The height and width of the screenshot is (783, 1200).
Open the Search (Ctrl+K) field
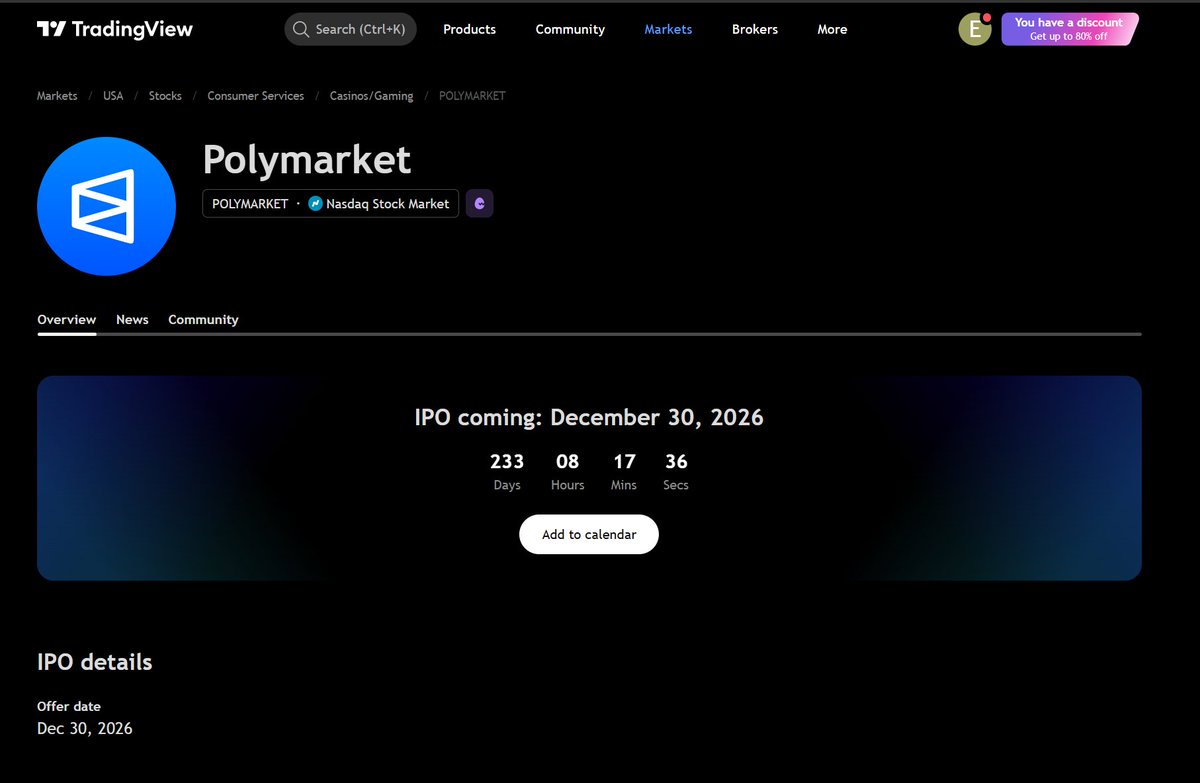click(351, 29)
